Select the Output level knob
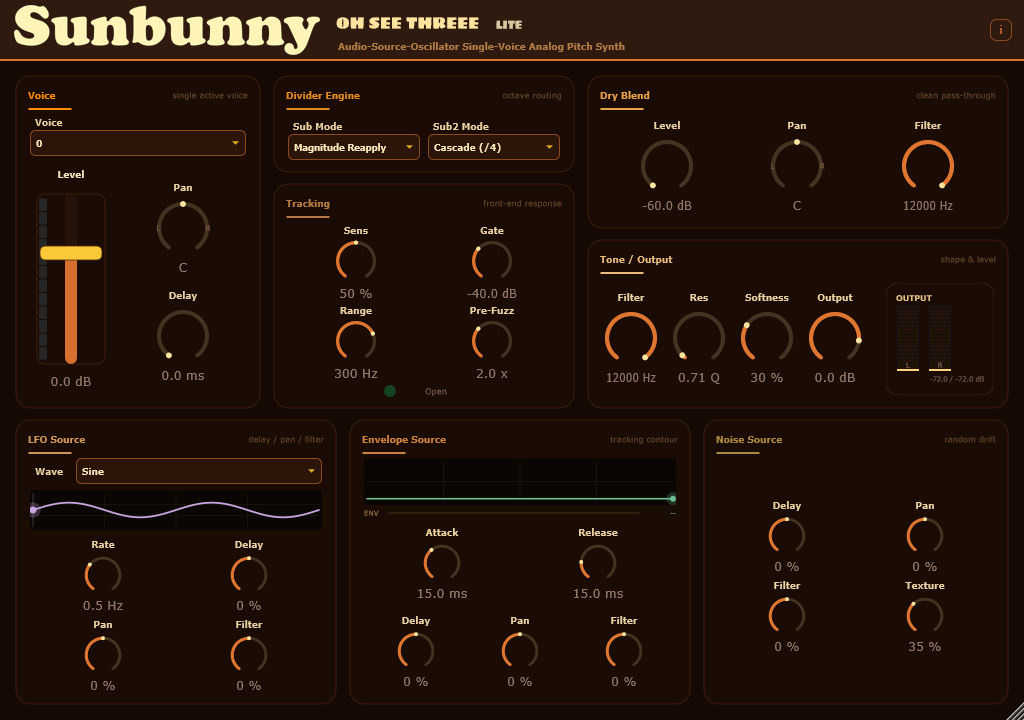Image resolution: width=1024 pixels, height=720 pixels. pyautogui.click(x=835, y=338)
